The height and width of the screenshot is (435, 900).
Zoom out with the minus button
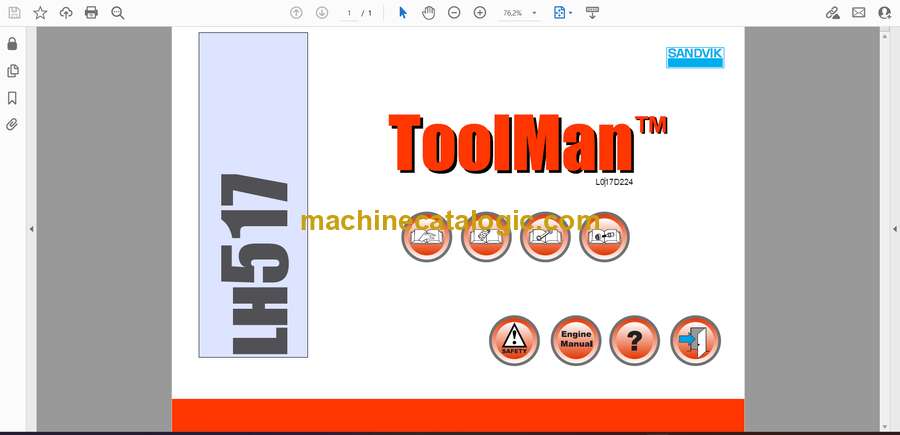point(454,13)
